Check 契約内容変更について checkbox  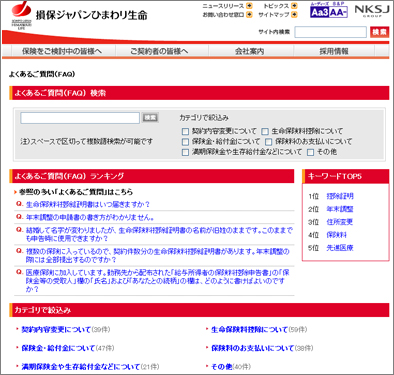point(185,132)
